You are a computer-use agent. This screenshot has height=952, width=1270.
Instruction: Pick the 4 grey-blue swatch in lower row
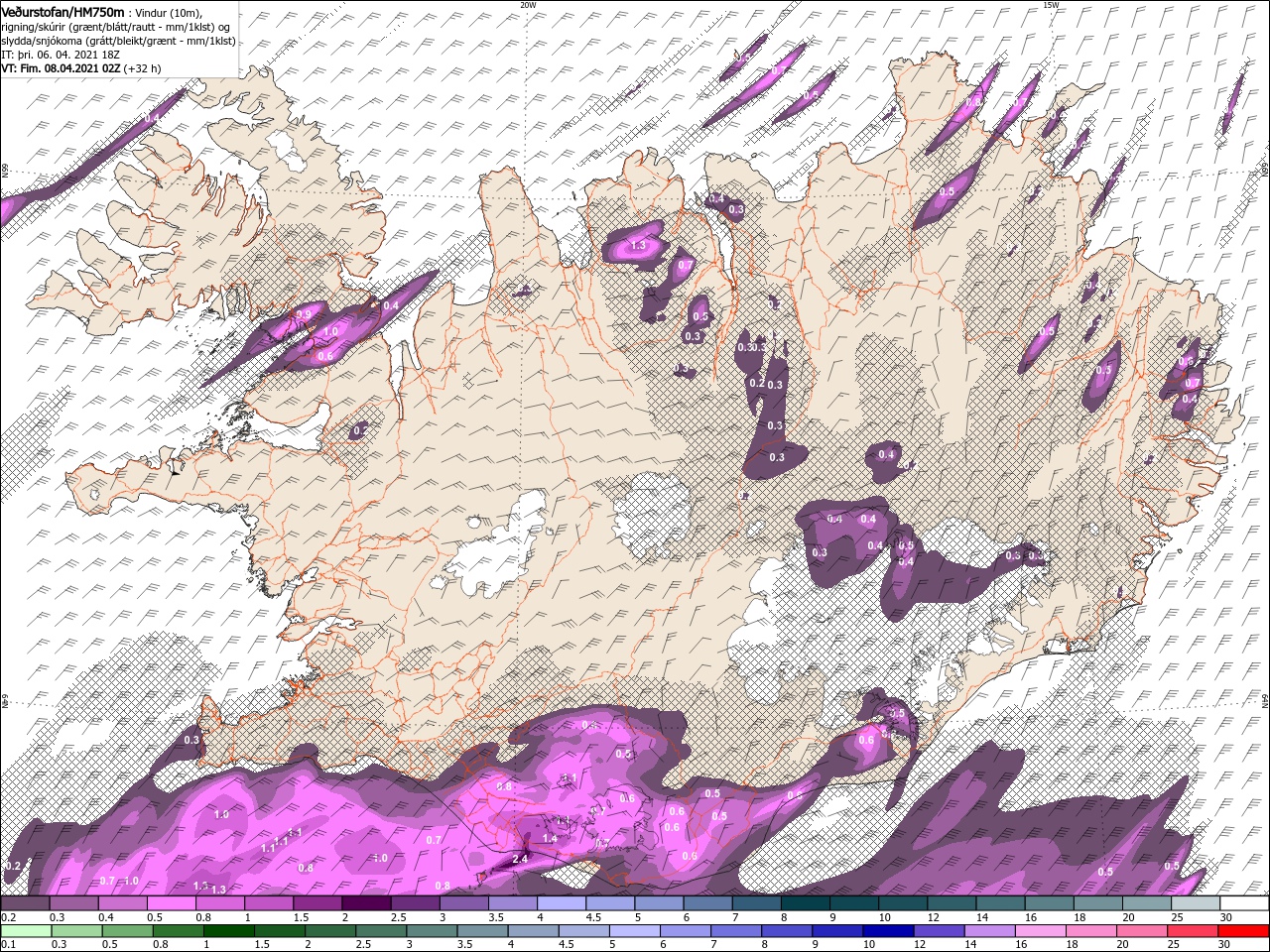coord(532,931)
